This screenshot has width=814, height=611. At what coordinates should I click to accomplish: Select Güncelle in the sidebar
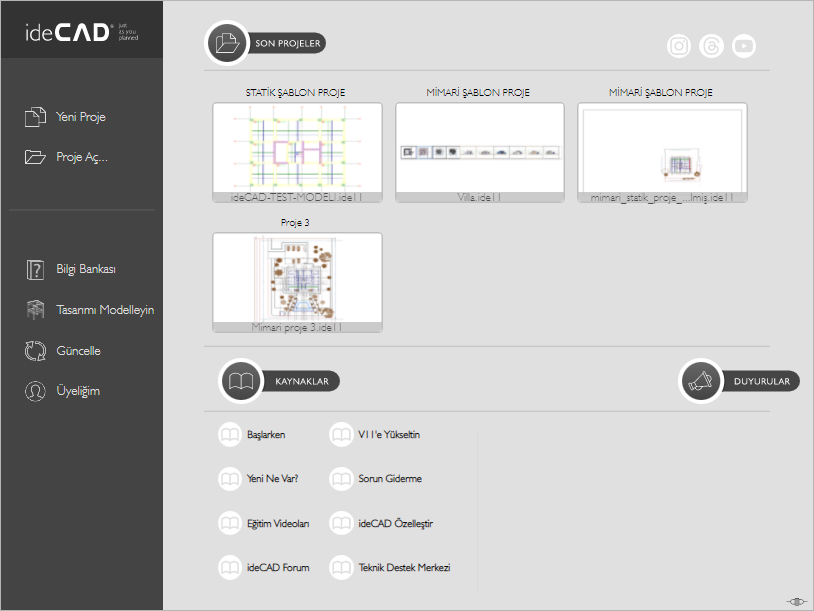(x=78, y=351)
